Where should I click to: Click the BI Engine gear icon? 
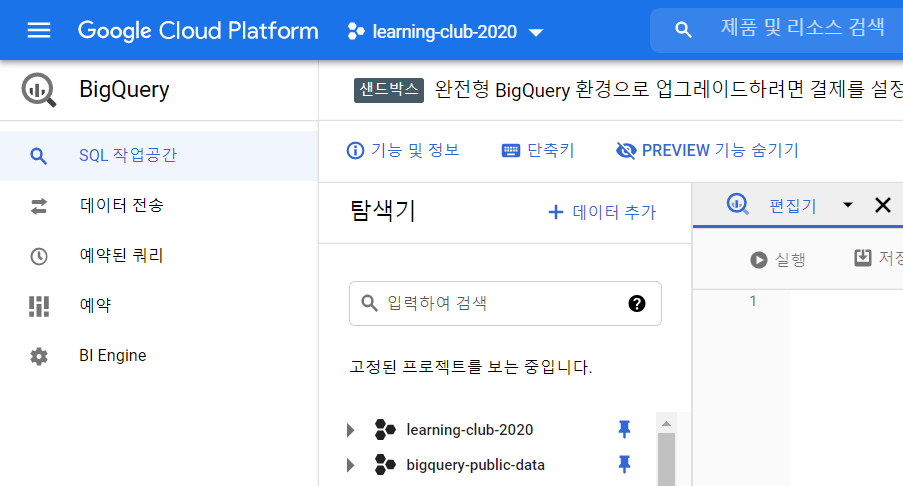39,356
